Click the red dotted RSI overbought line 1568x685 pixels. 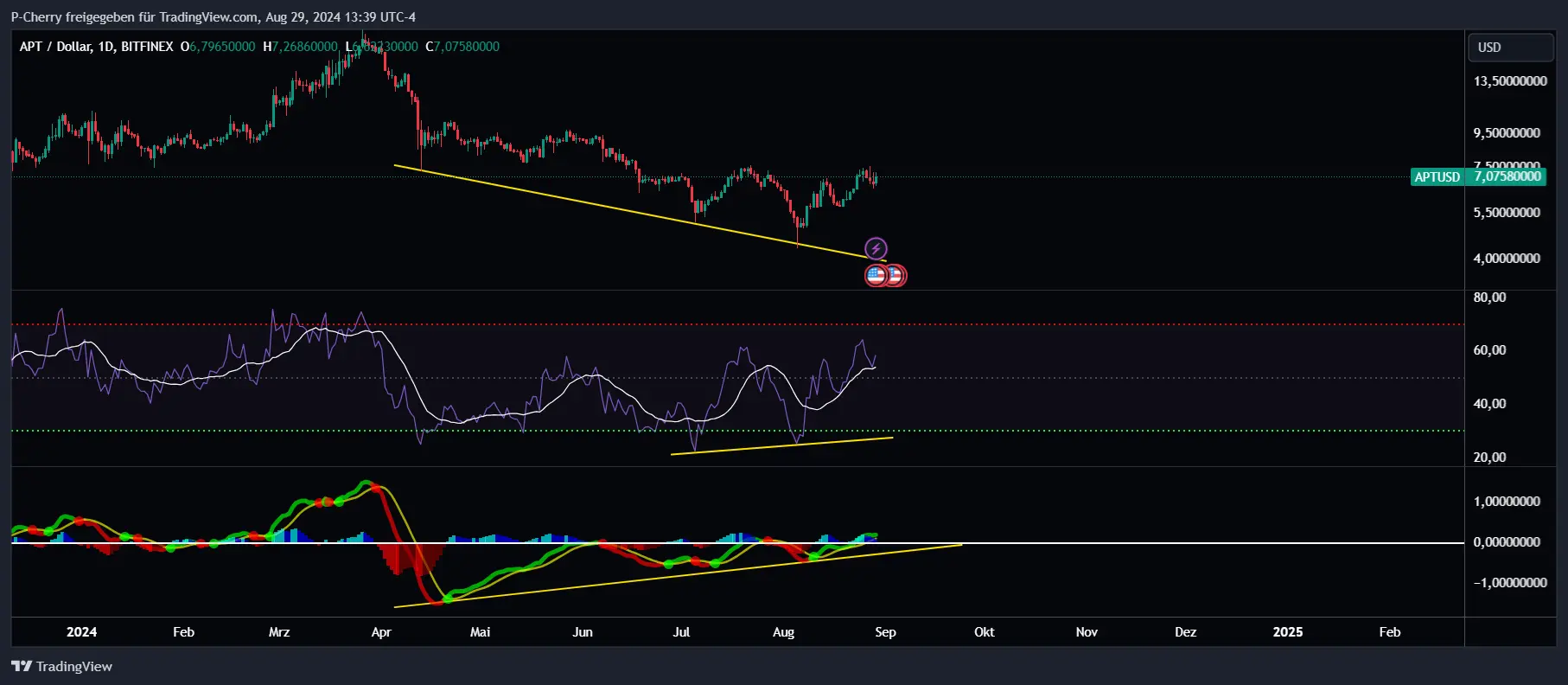coord(737,324)
